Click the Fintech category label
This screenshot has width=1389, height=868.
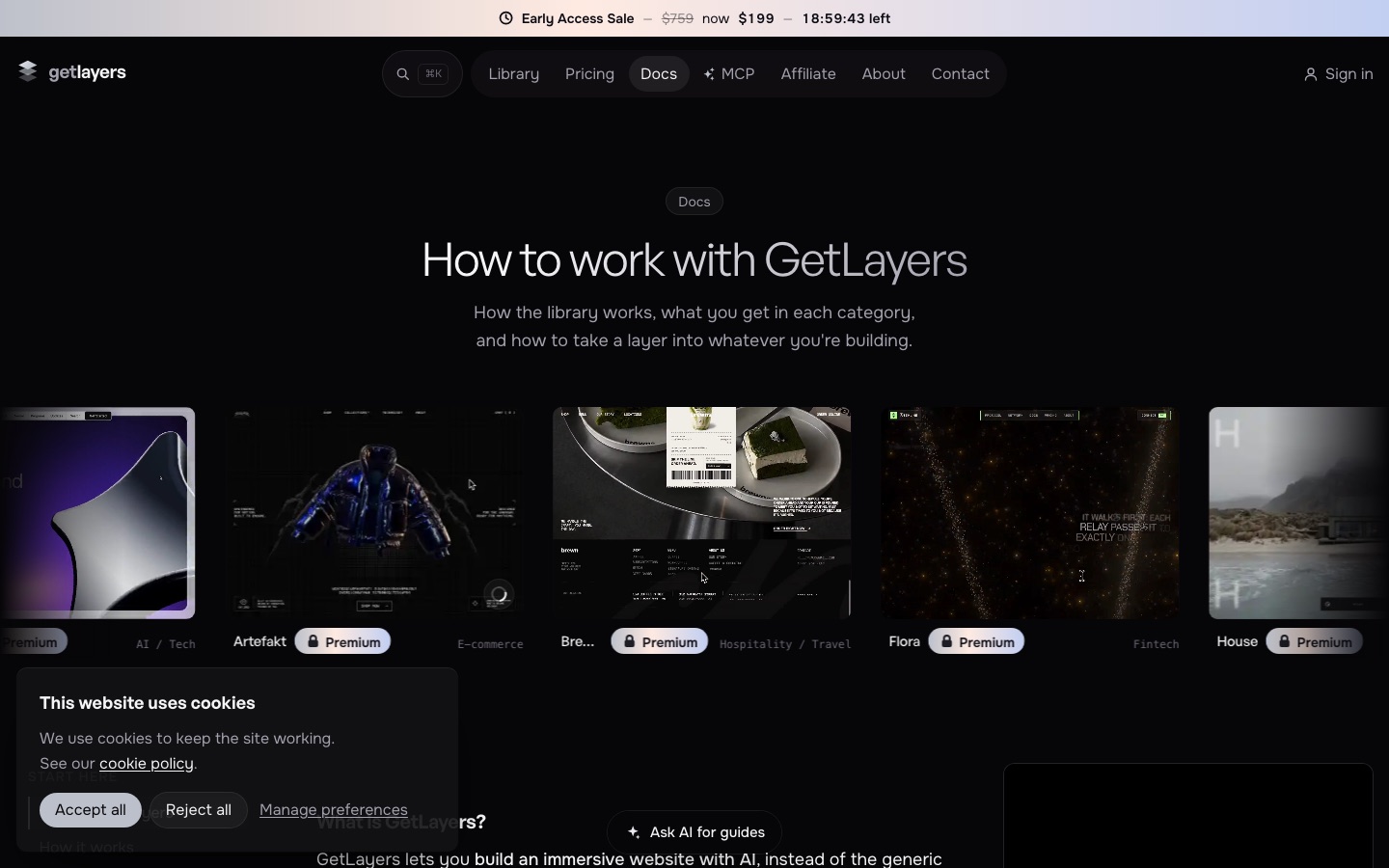click(1156, 644)
